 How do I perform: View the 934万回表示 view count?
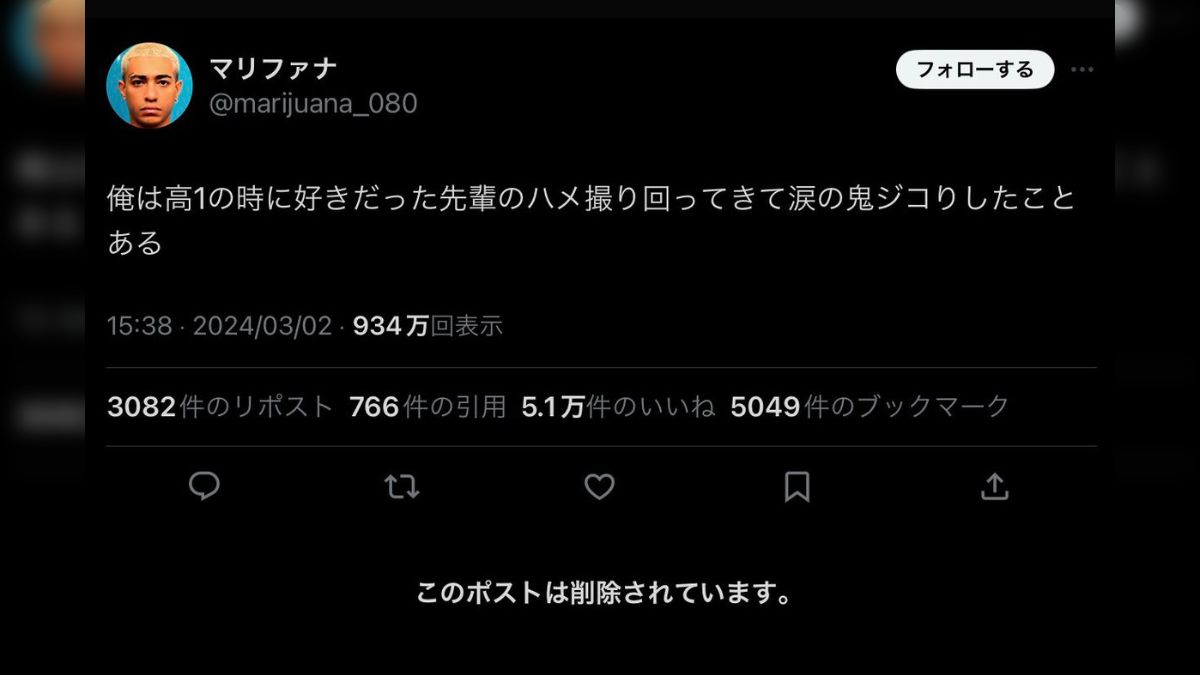pos(428,326)
